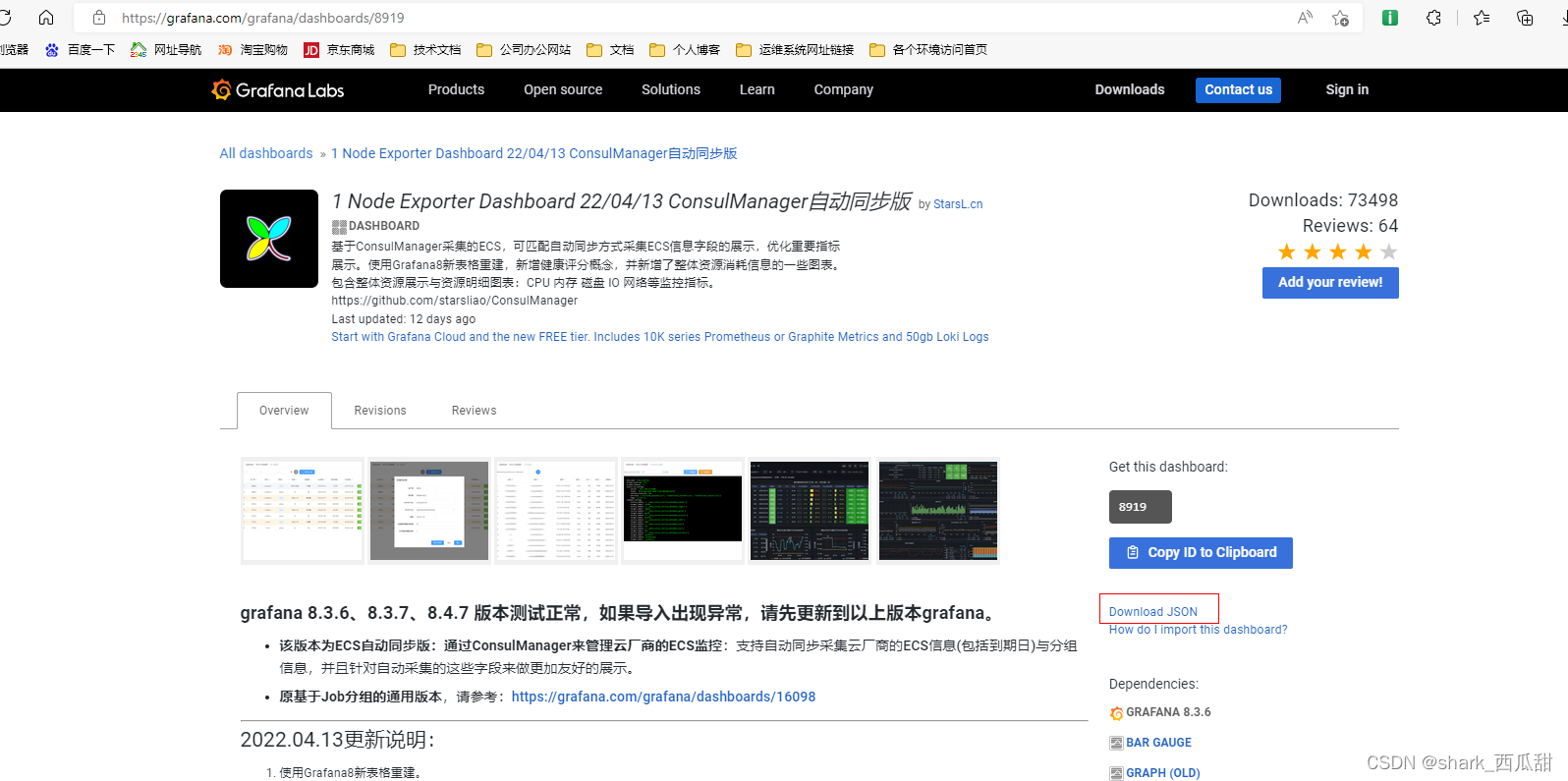Click the dashboard butterfly logo image
This screenshot has height=781, width=1568.
[x=269, y=239]
